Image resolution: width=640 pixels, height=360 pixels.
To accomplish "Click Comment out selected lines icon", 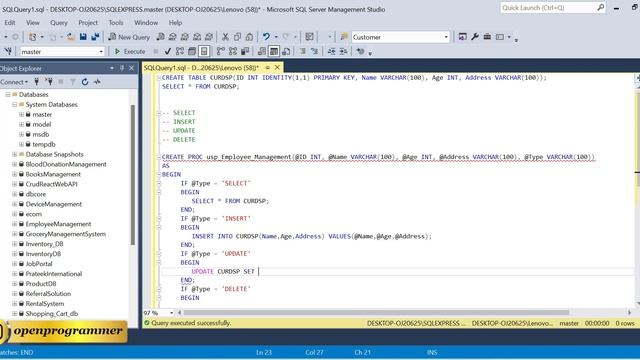I will pyautogui.click(x=302, y=51).
